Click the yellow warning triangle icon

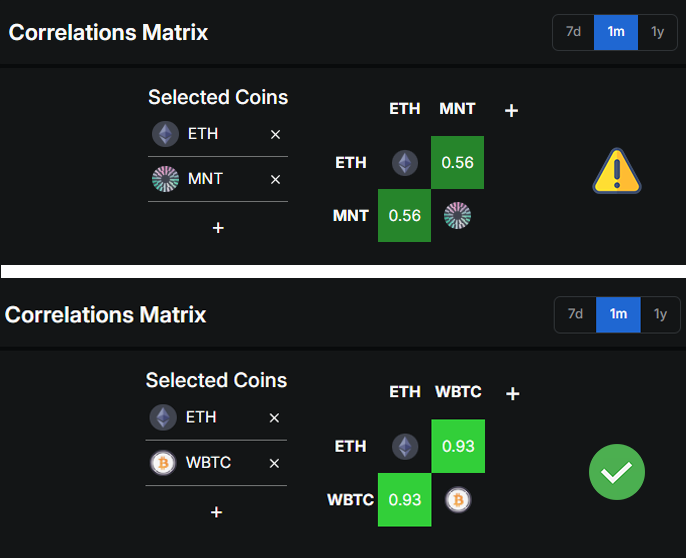click(x=617, y=171)
